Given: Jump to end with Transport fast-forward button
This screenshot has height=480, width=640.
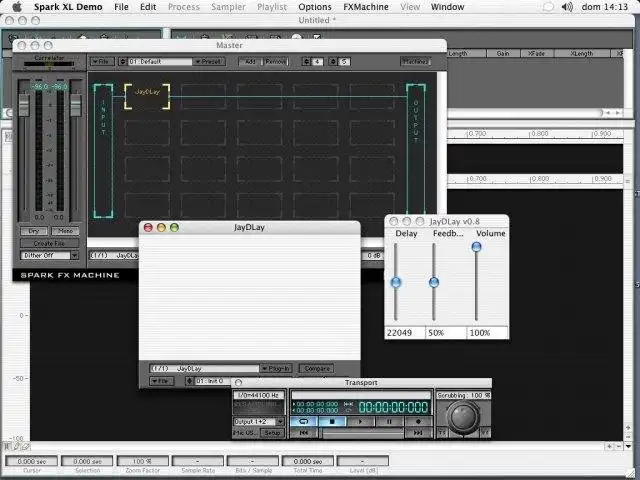Looking at the screenshot, I should [418, 433].
